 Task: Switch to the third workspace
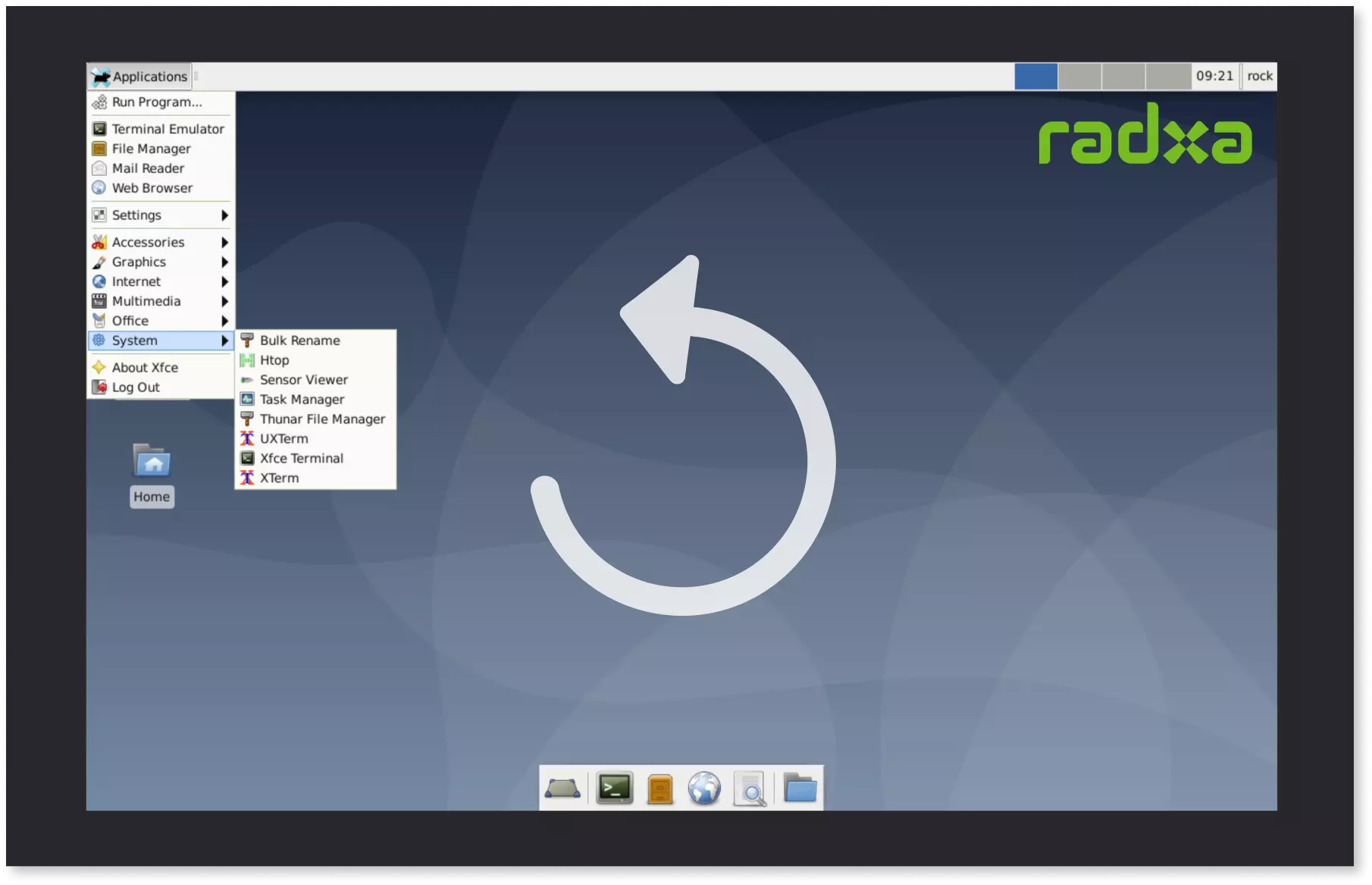1124,77
